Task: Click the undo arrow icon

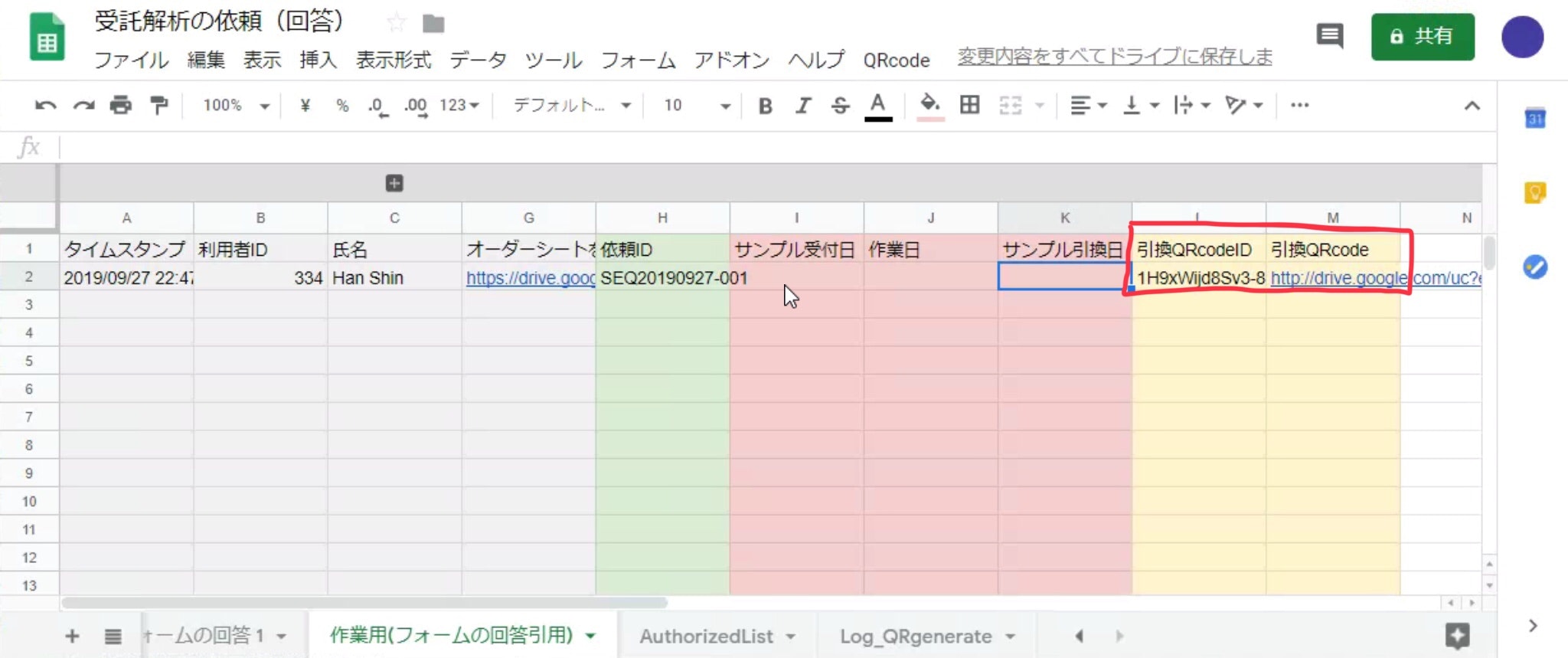Action: [46, 105]
